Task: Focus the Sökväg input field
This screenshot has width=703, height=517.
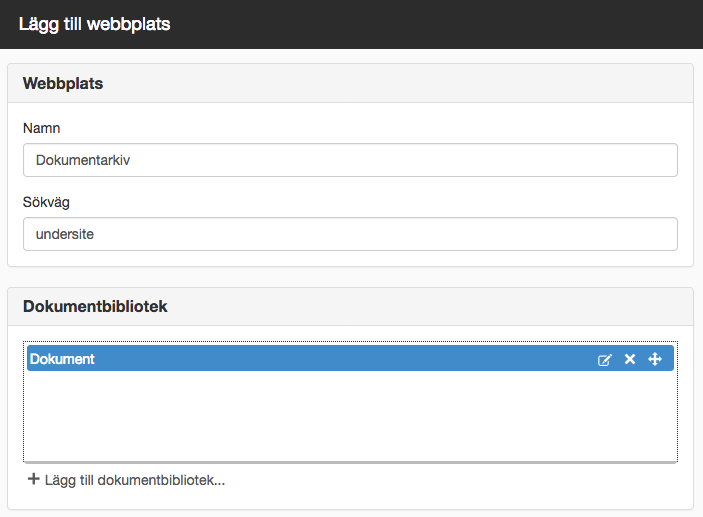Action: point(350,234)
